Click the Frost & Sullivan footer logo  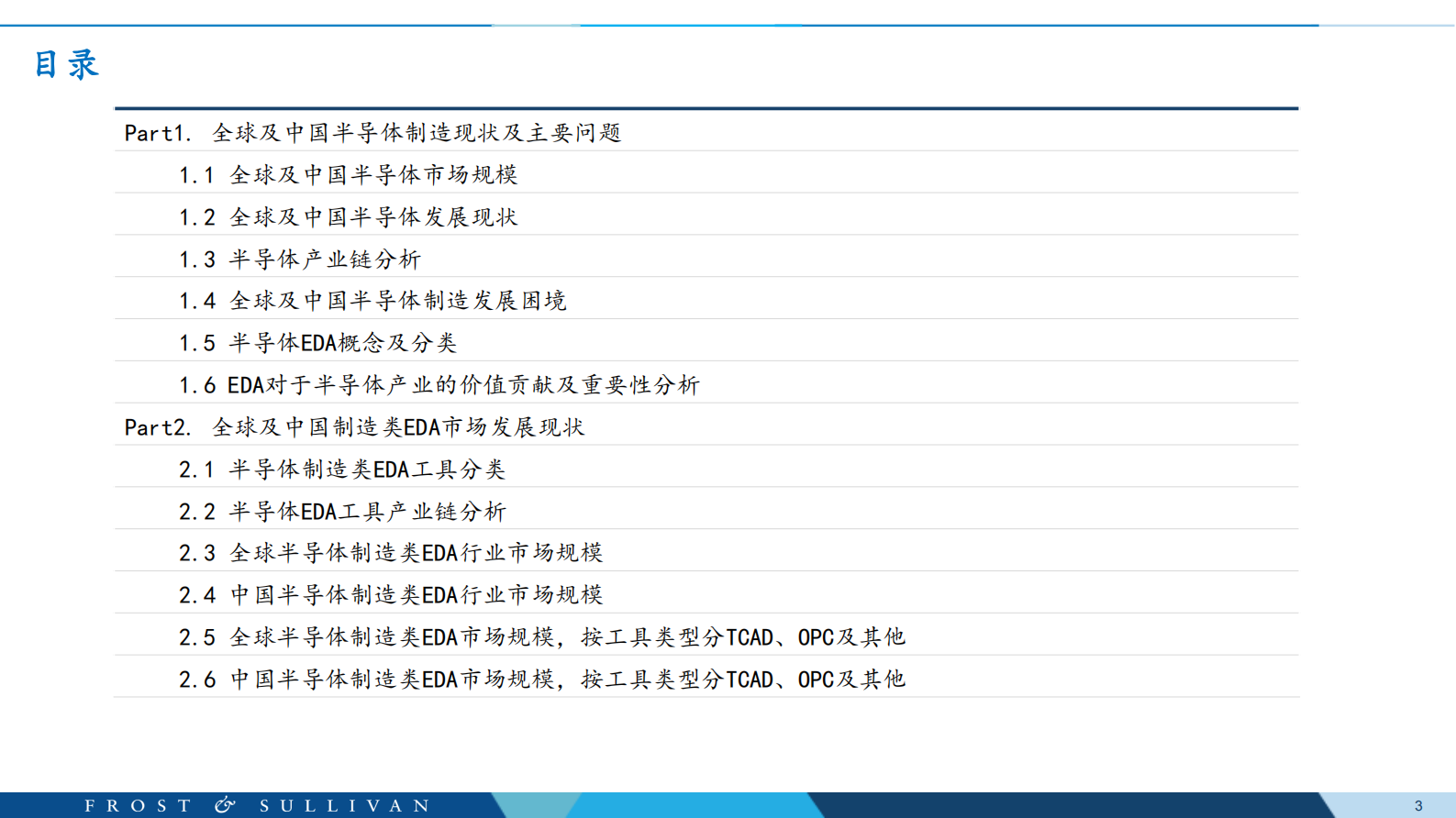[257, 805]
